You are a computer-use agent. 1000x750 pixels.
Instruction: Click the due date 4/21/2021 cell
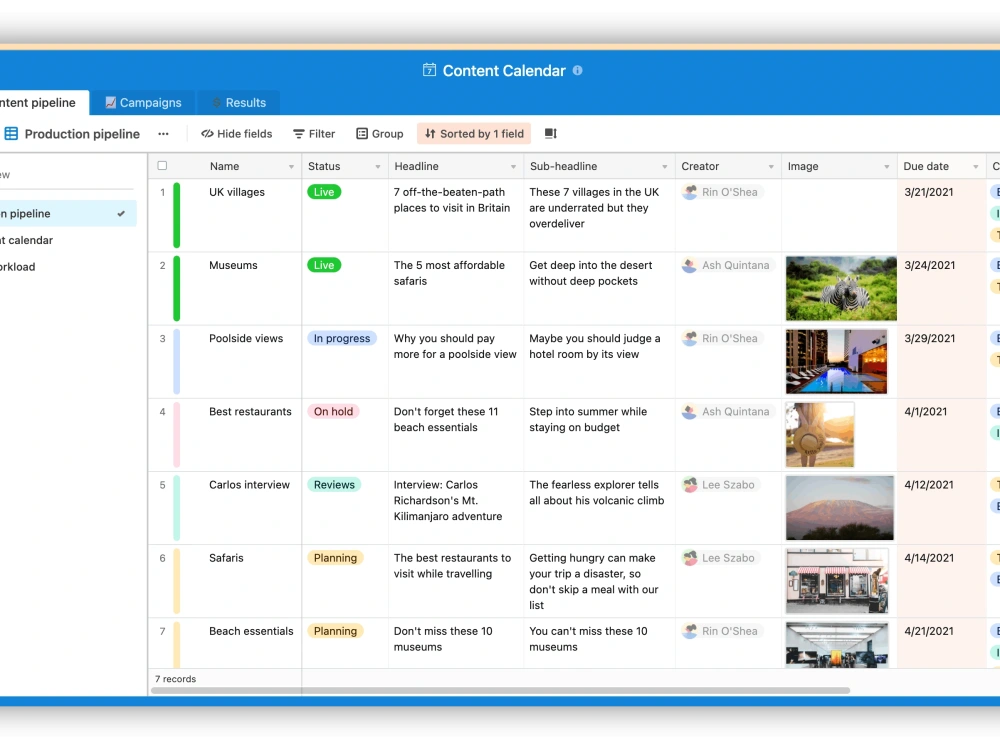pyautogui.click(x=941, y=643)
